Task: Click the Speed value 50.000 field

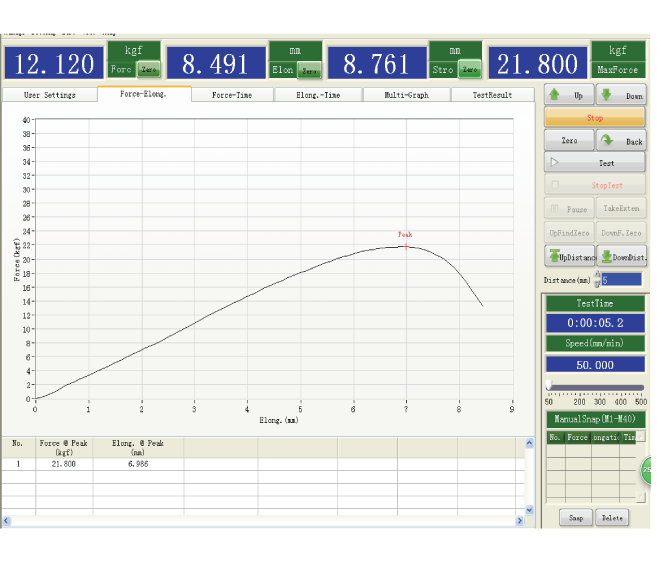Action: tap(595, 365)
